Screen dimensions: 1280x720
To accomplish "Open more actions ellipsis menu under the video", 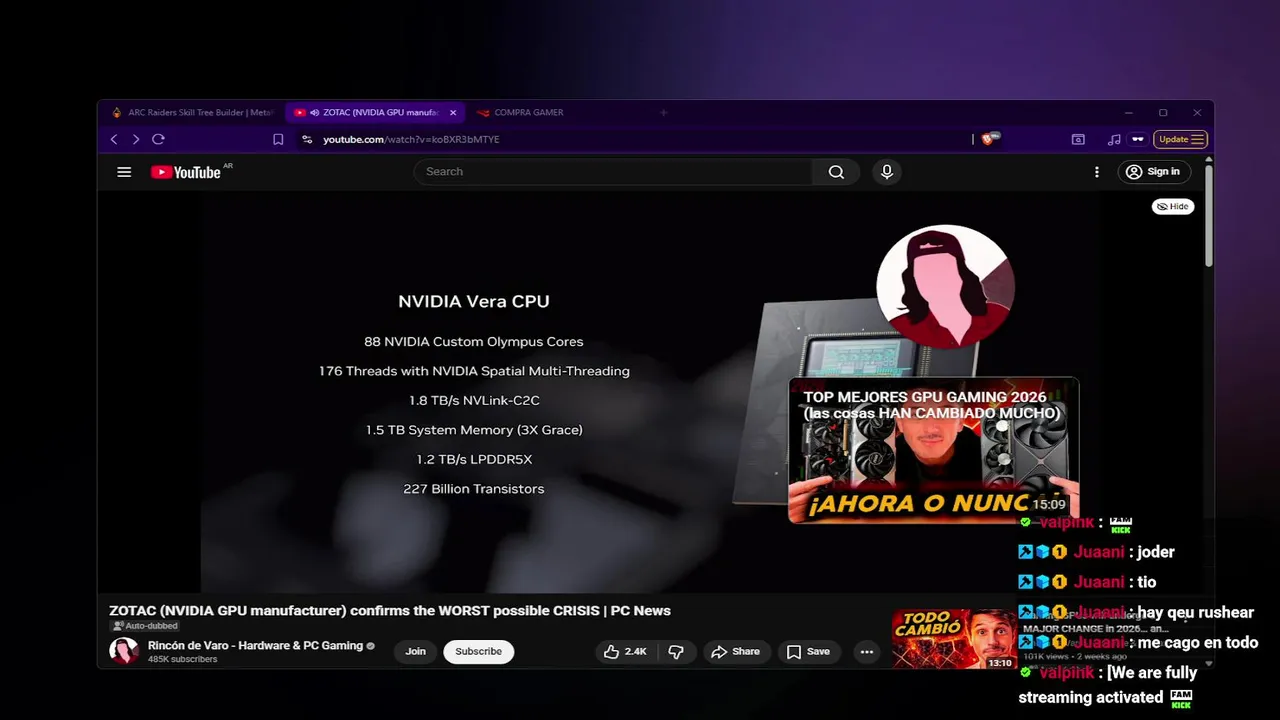I will click(867, 652).
